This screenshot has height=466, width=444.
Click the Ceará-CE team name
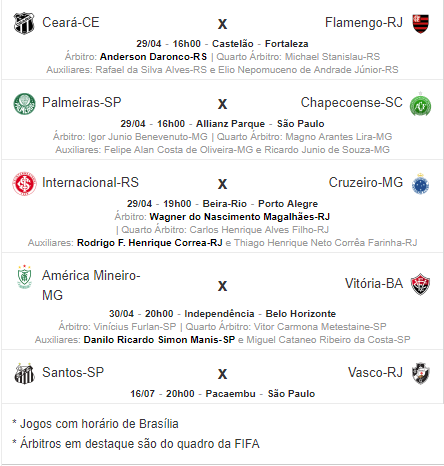click(71, 23)
